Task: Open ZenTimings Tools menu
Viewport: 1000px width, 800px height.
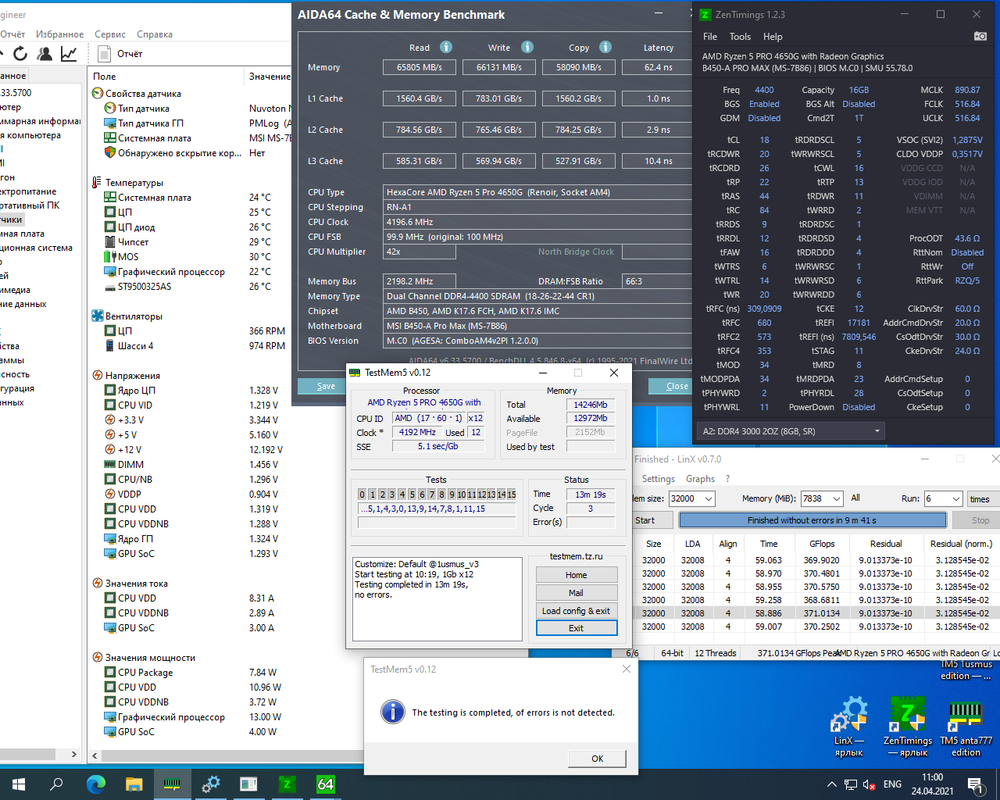Action: click(x=740, y=36)
